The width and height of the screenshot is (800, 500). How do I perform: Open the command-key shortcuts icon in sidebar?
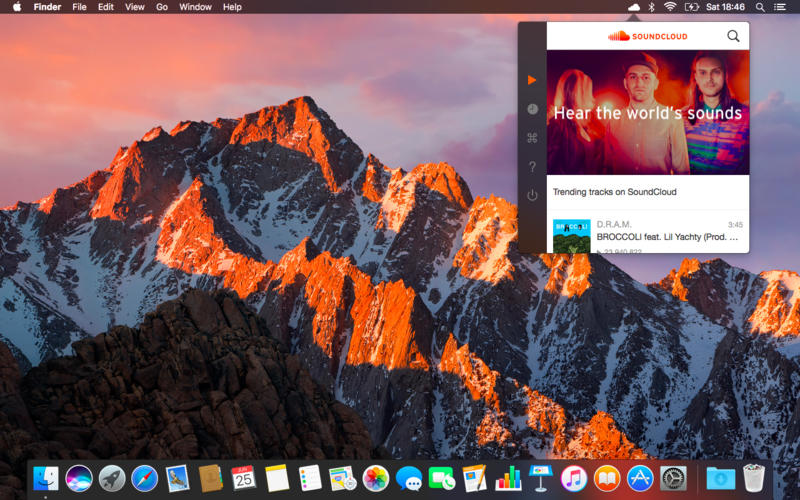click(532, 138)
